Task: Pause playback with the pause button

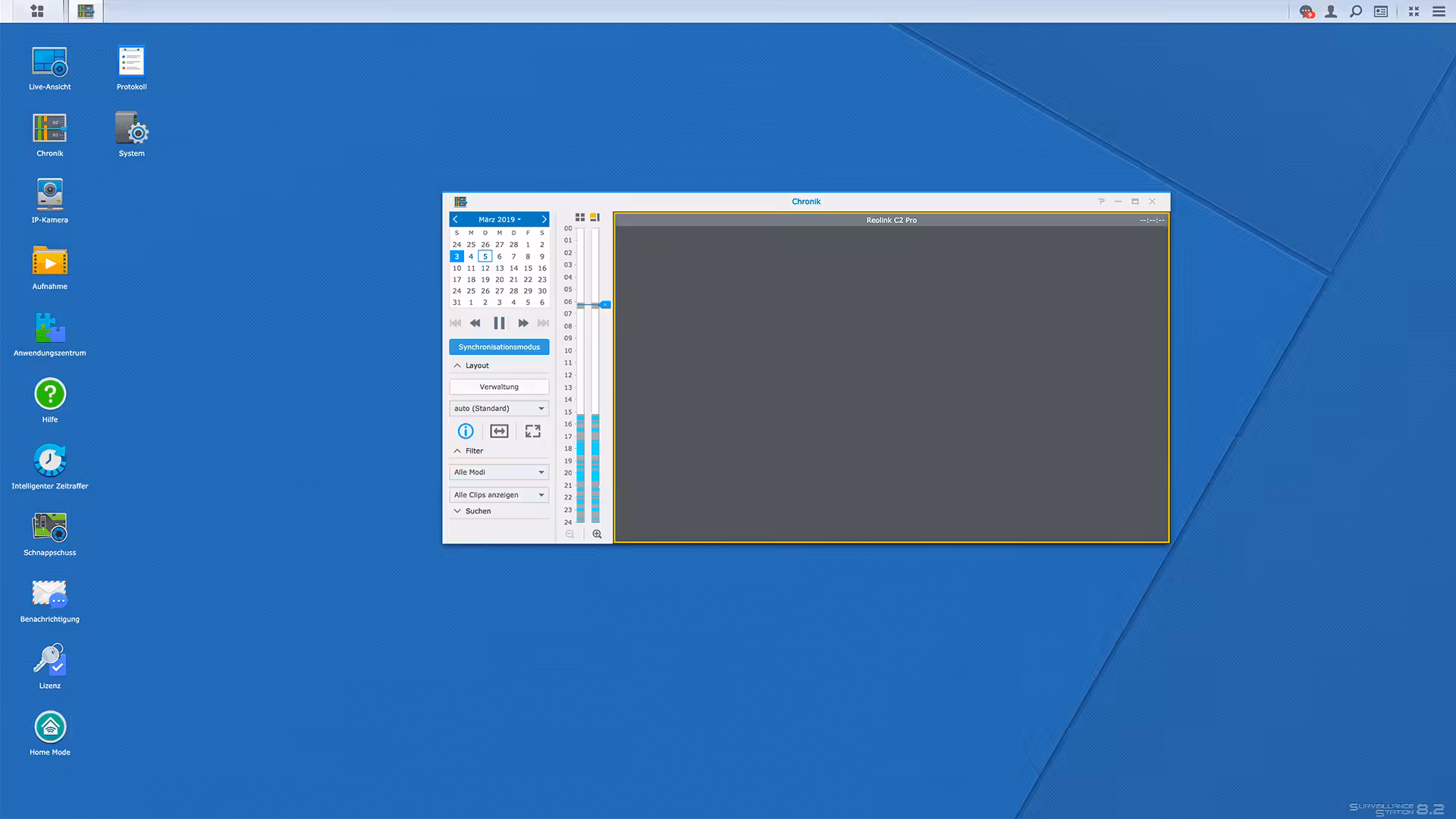Action: pyautogui.click(x=499, y=323)
